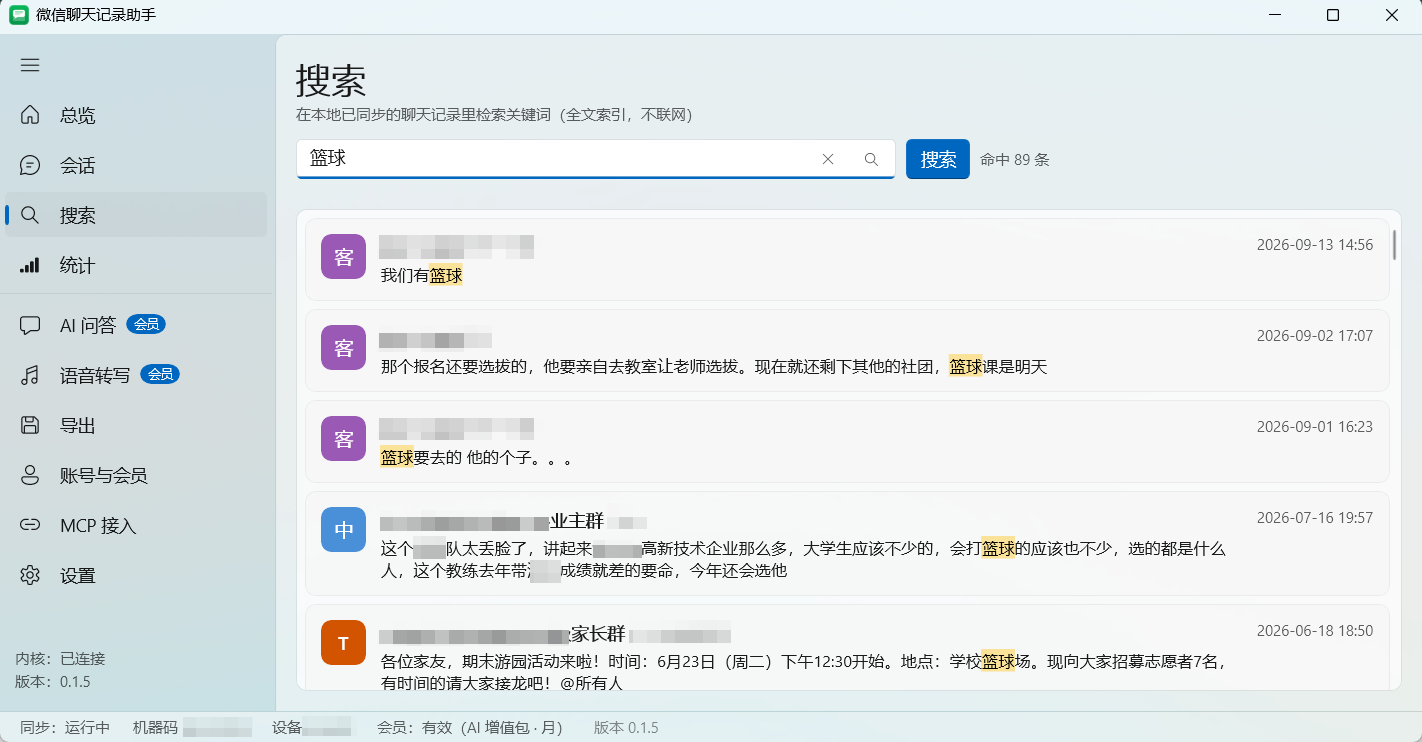The height and width of the screenshot is (742, 1422).
Task: Click the orange T avatar in 家长群 result
Action: (x=343, y=643)
